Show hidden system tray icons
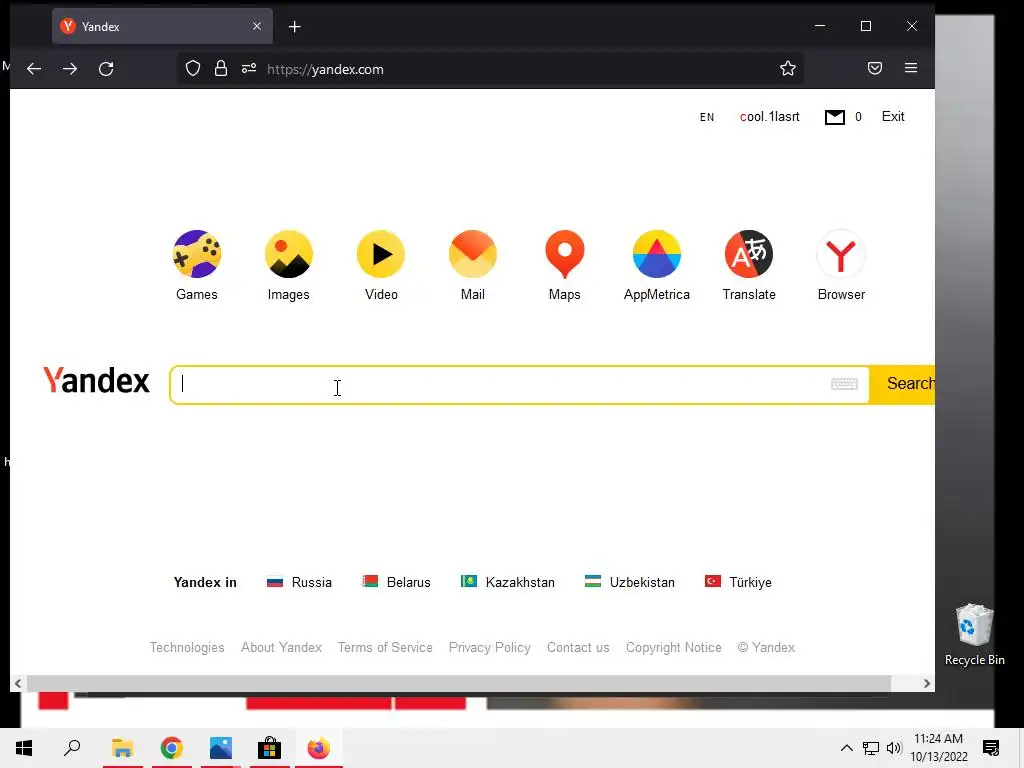This screenshot has height=768, width=1024. point(846,748)
